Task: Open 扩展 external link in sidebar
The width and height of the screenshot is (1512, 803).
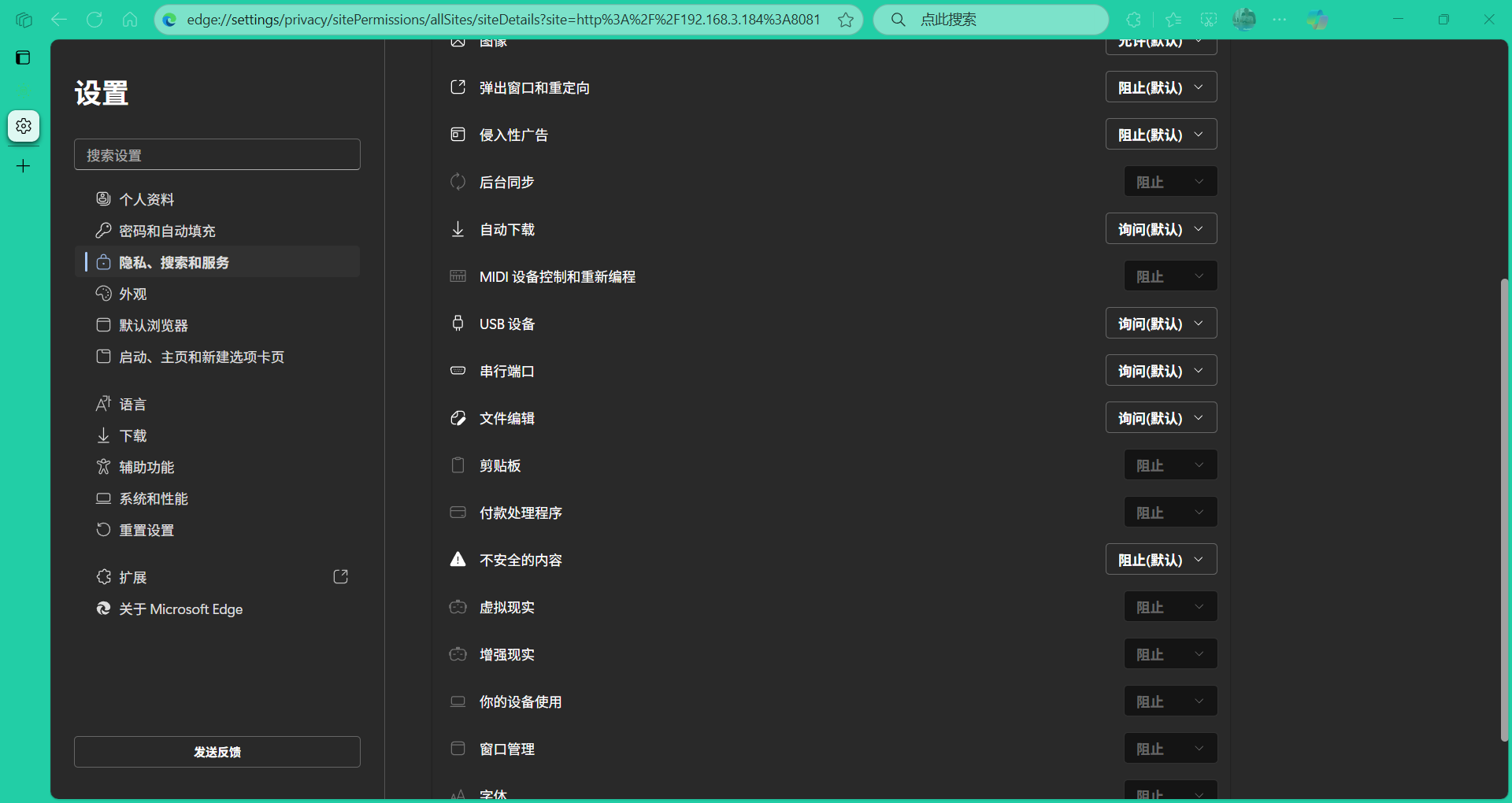Action: click(x=341, y=577)
